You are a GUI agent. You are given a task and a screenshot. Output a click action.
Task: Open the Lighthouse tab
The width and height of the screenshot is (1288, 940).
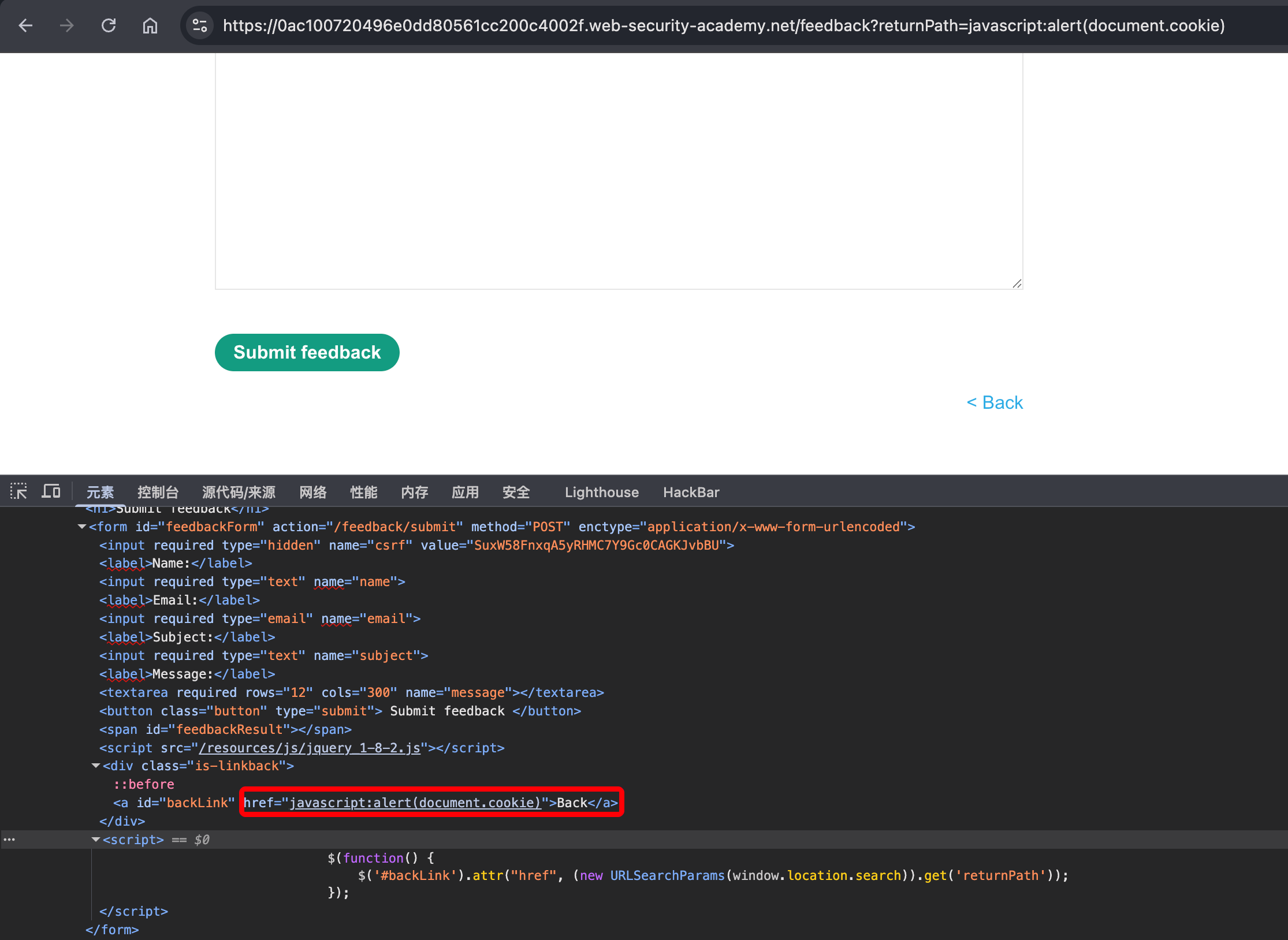[x=601, y=492]
